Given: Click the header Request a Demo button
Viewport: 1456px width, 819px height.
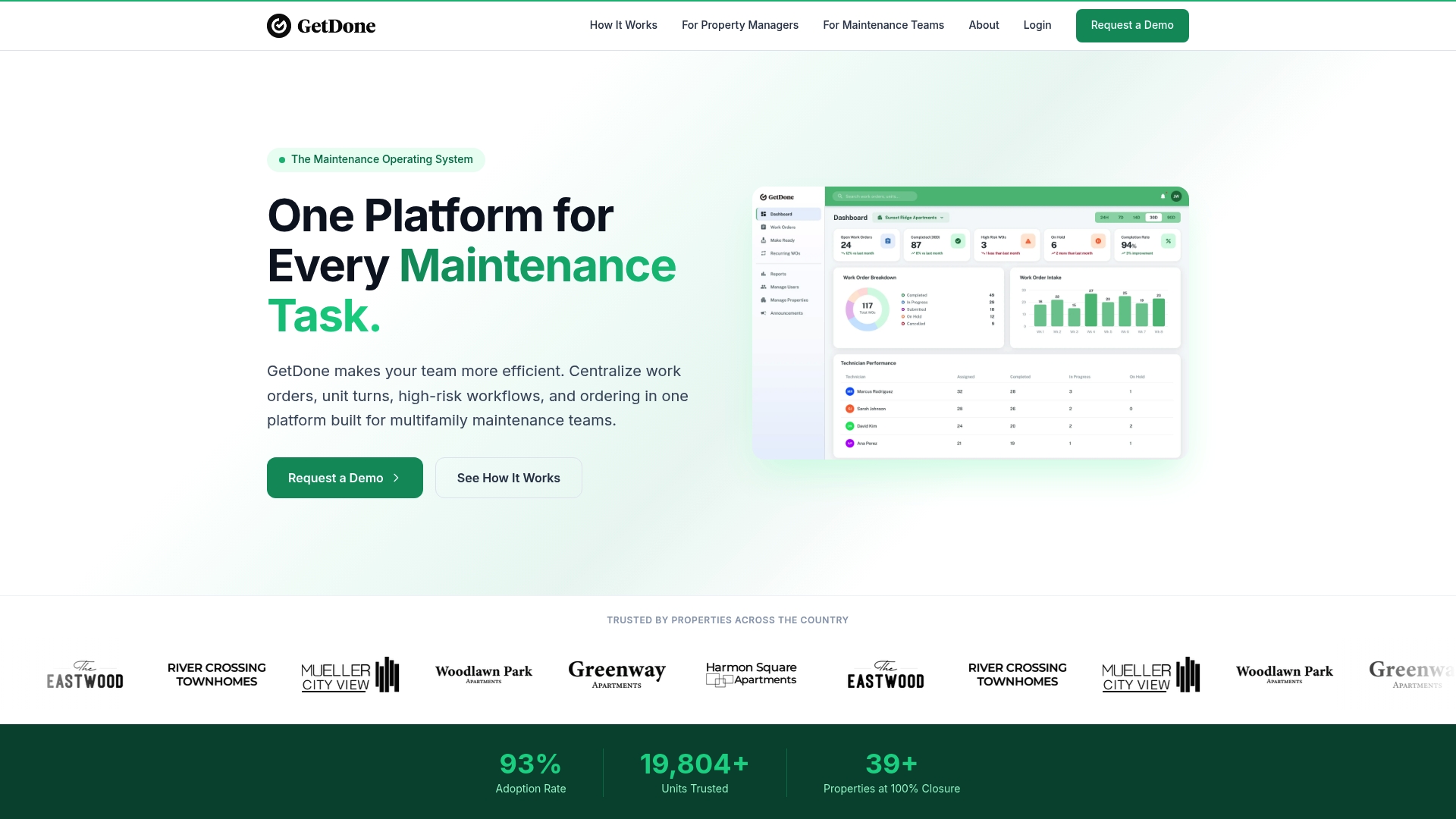Looking at the screenshot, I should (1132, 26).
